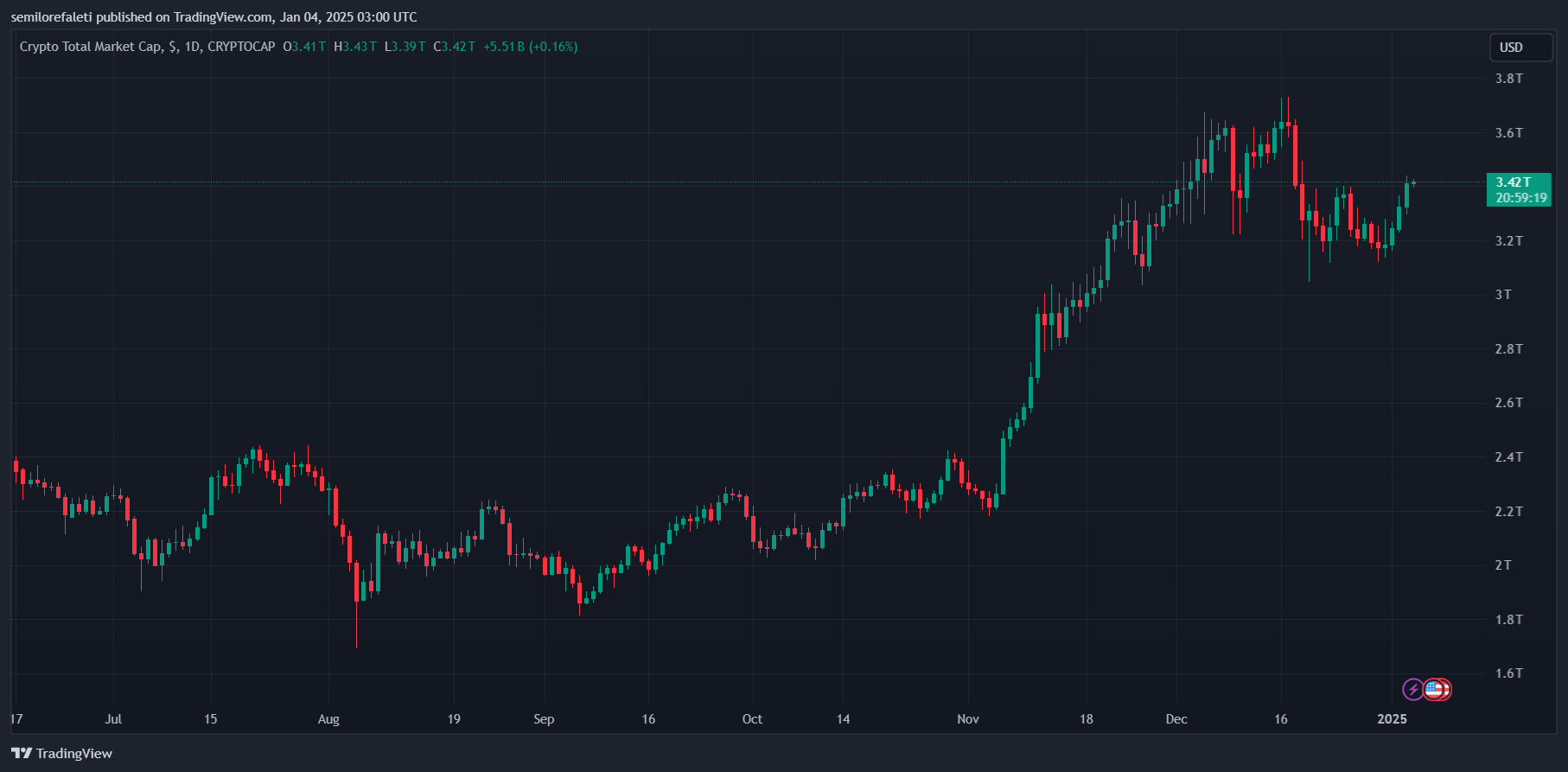Screen dimensions: 1568x772
Task: Click the Aug label on the time axis
Action: pos(328,719)
